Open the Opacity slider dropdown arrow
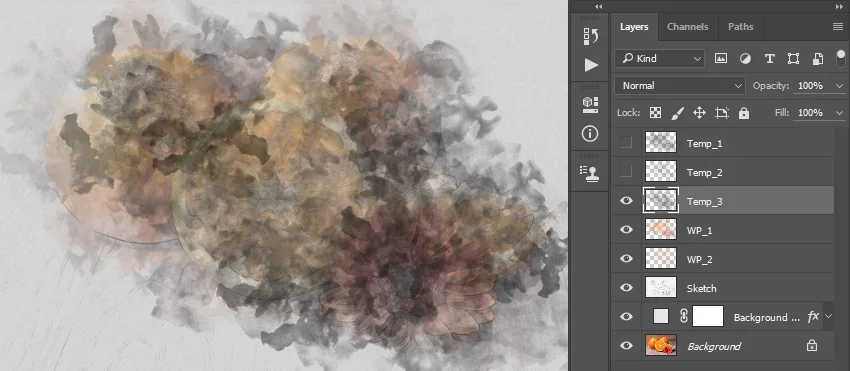This screenshot has height=371, width=850. tap(840, 86)
